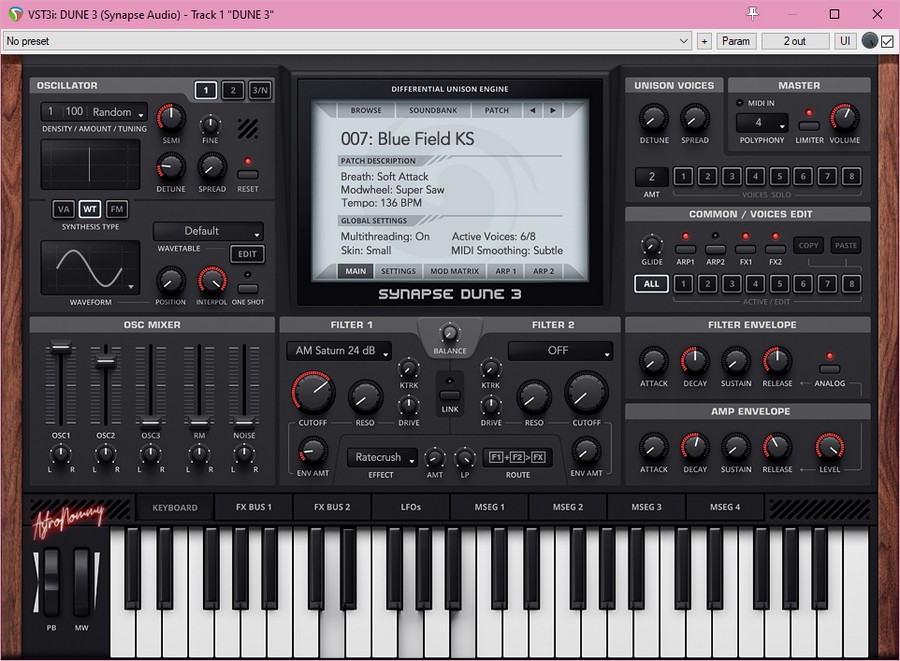Image resolution: width=900 pixels, height=661 pixels.
Task: Click the Master Volume knob
Action: click(844, 118)
